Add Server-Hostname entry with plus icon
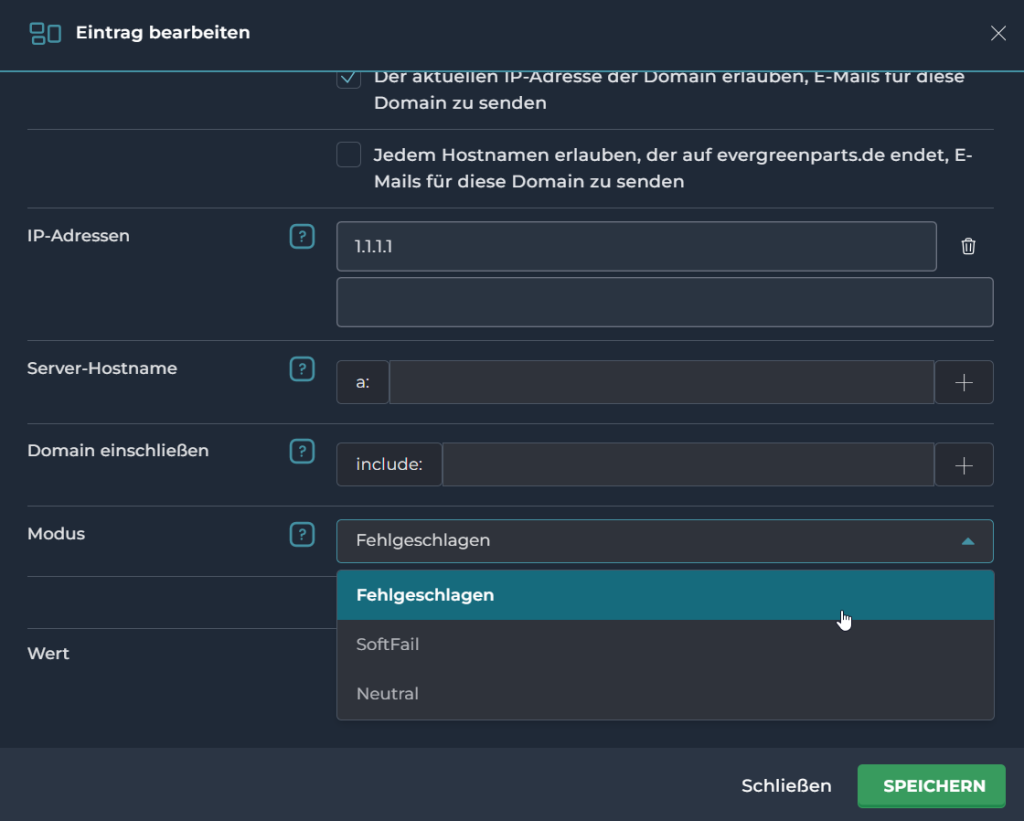 pyautogui.click(x=964, y=382)
